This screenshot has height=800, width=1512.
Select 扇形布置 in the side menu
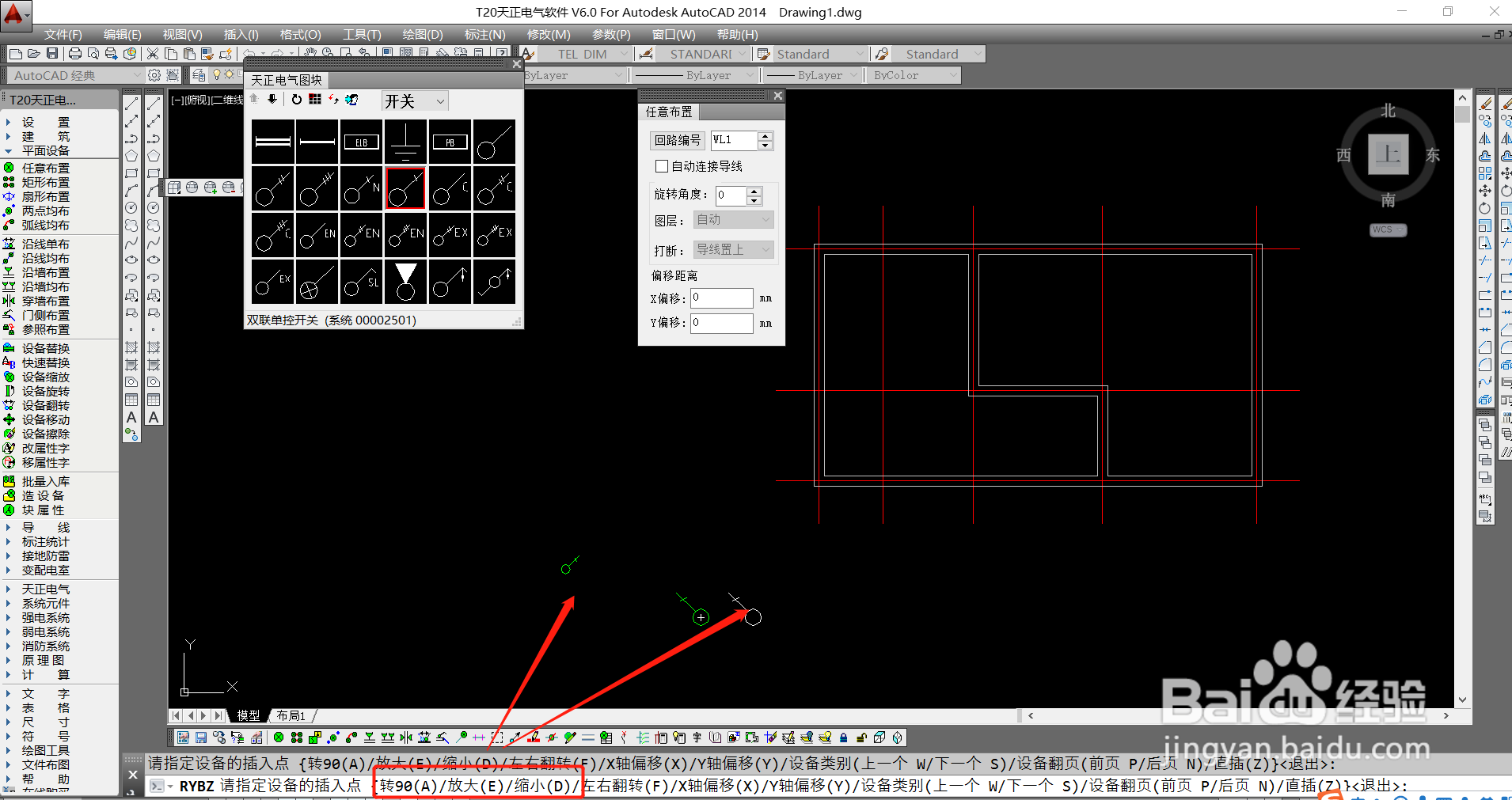click(46, 196)
